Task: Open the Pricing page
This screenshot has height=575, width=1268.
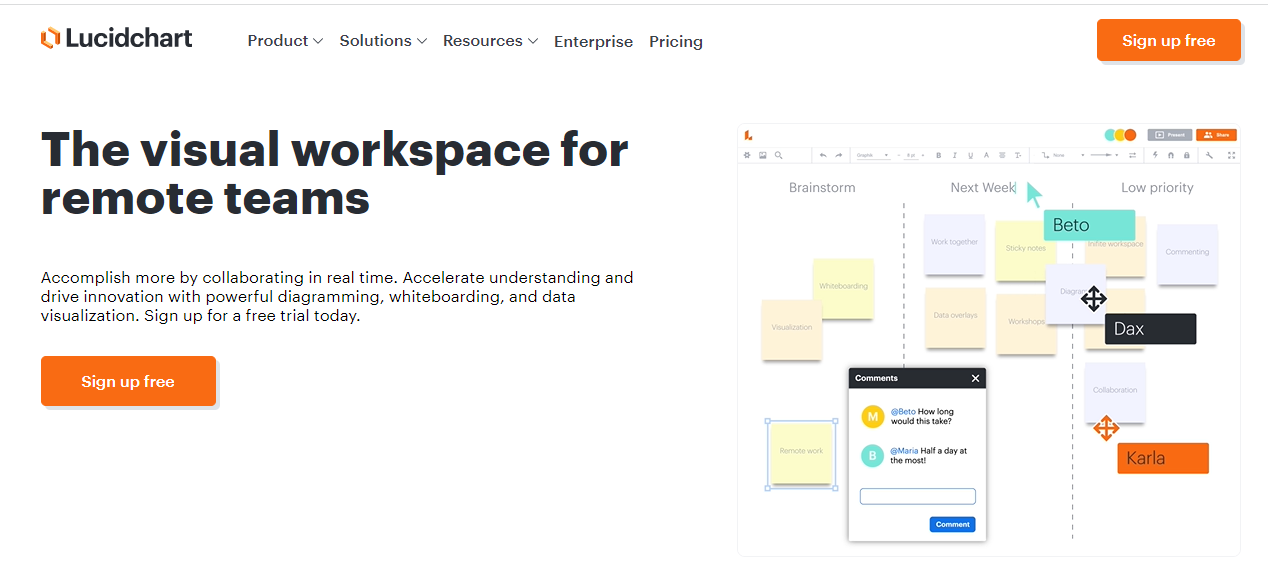Action: tap(676, 42)
